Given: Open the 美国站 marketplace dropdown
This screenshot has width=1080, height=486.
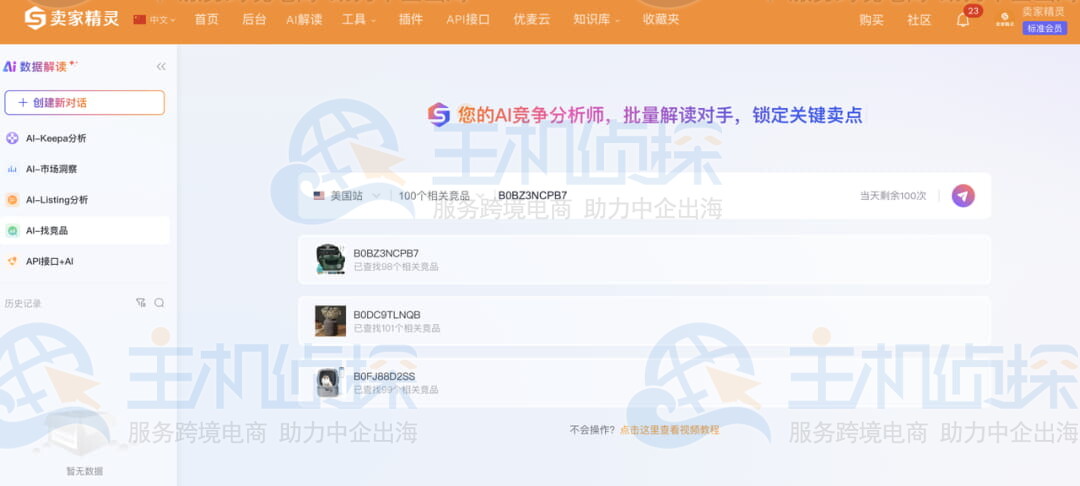Looking at the screenshot, I should [x=346, y=196].
